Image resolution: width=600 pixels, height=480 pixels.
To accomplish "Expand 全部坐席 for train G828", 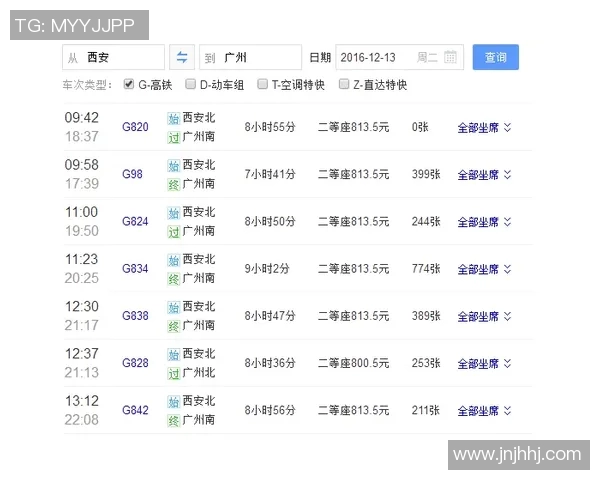I will [484, 364].
